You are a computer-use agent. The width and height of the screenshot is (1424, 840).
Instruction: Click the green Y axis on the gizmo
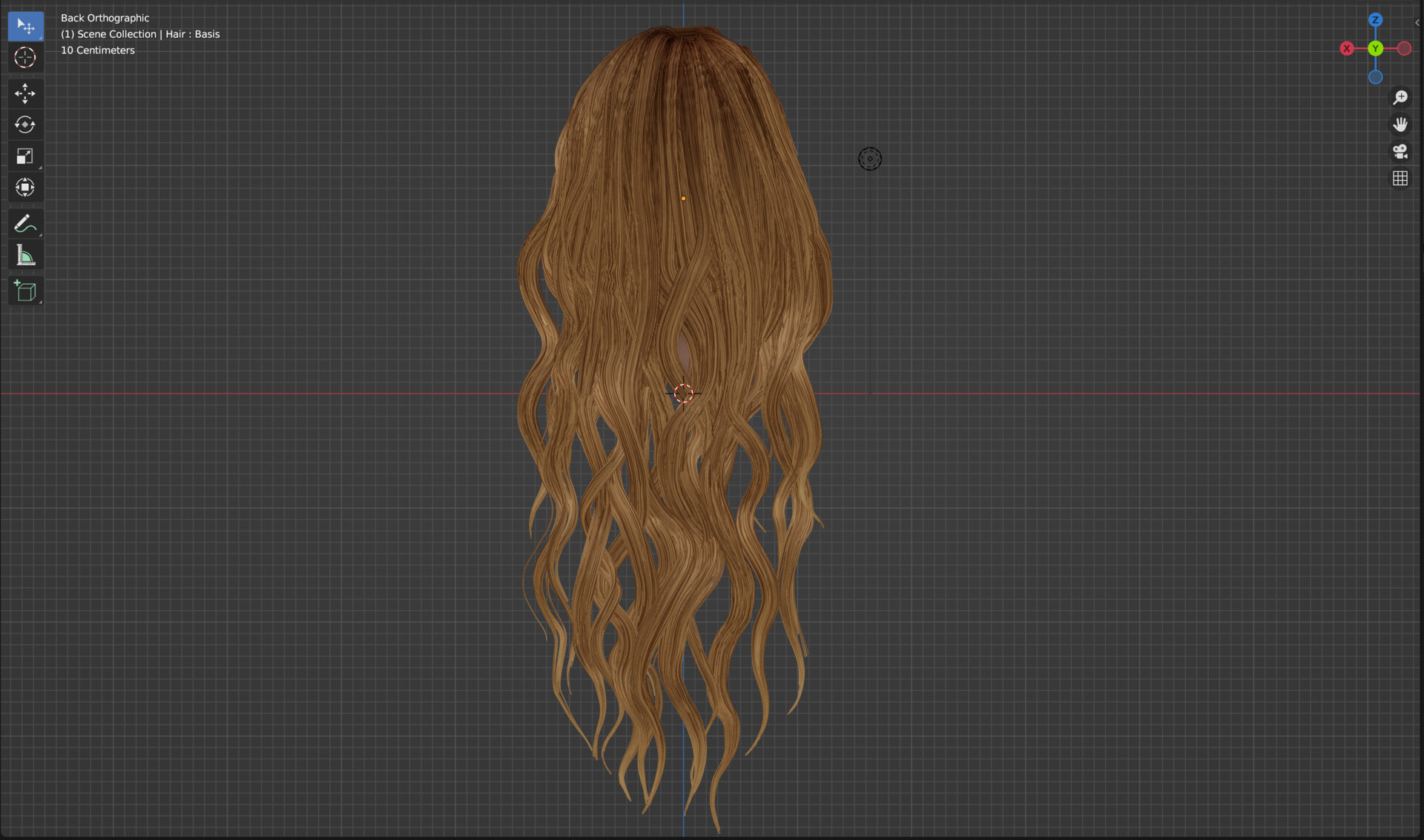click(x=1376, y=48)
